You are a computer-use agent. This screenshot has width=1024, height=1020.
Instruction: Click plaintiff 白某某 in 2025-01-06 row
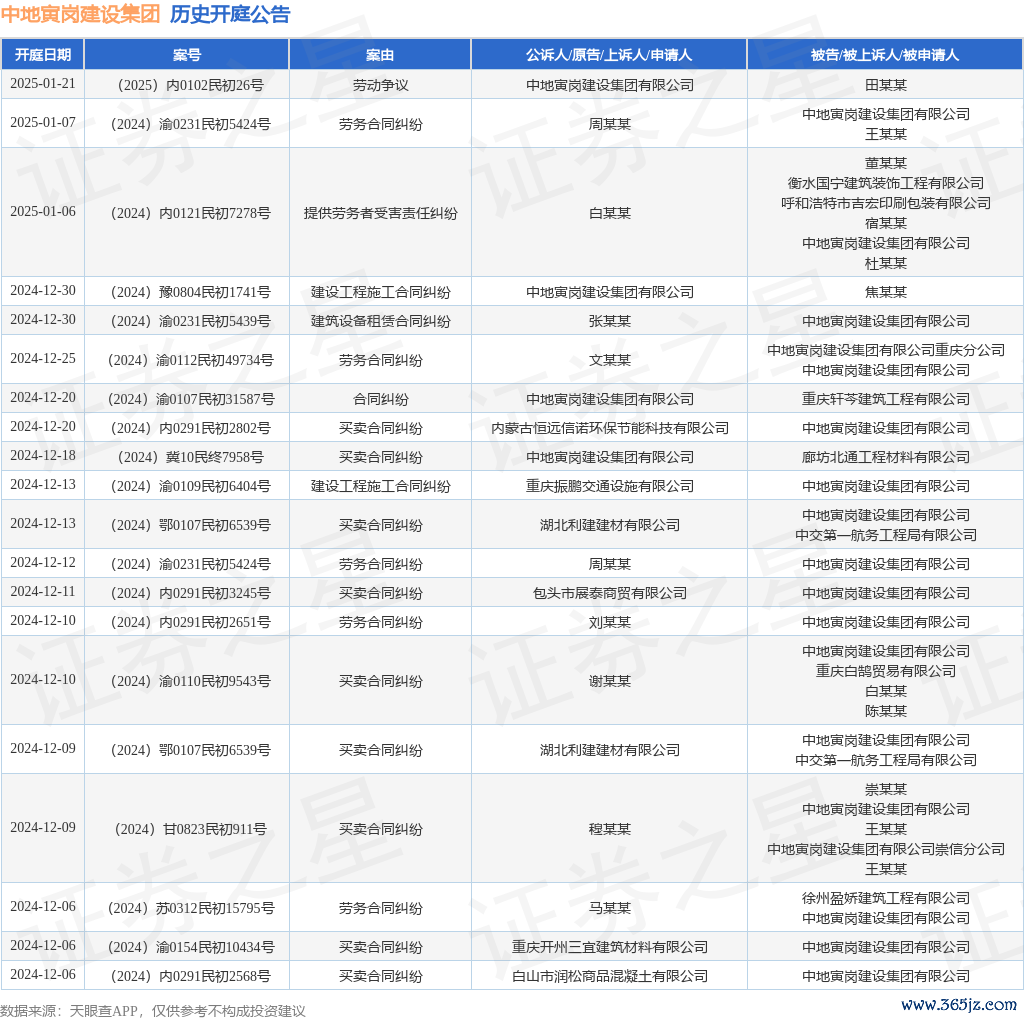pos(609,213)
